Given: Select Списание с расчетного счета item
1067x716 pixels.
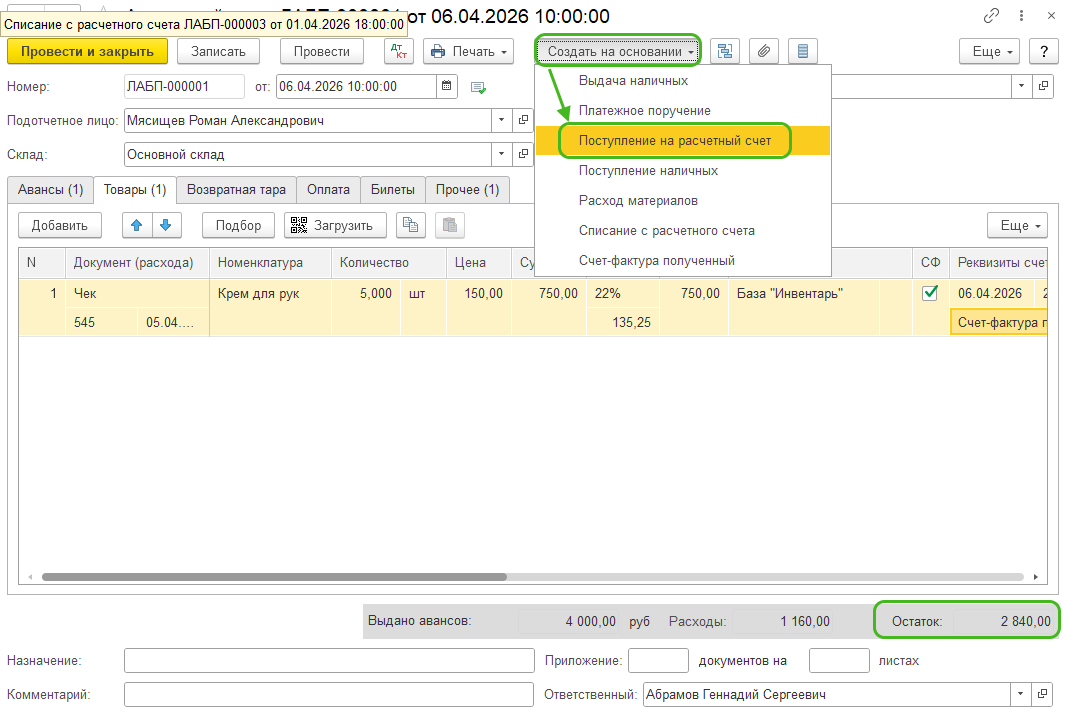Looking at the screenshot, I should [683, 230].
